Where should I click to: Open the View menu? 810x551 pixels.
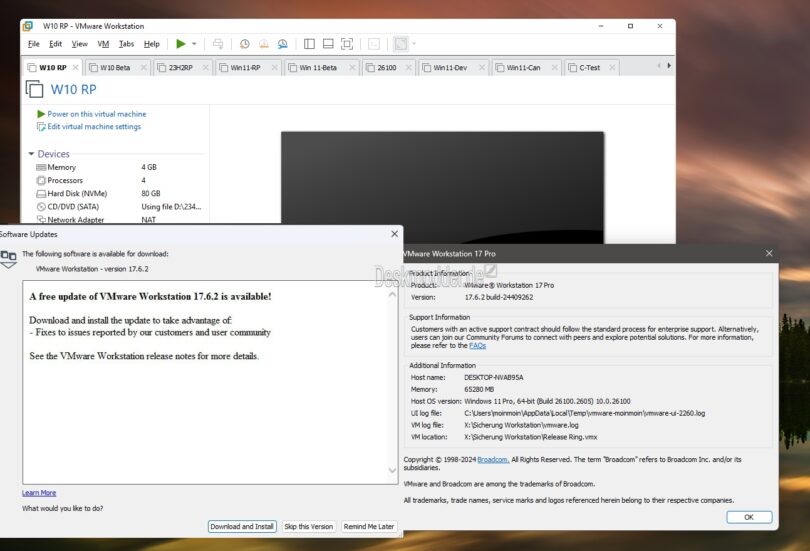tap(80, 44)
